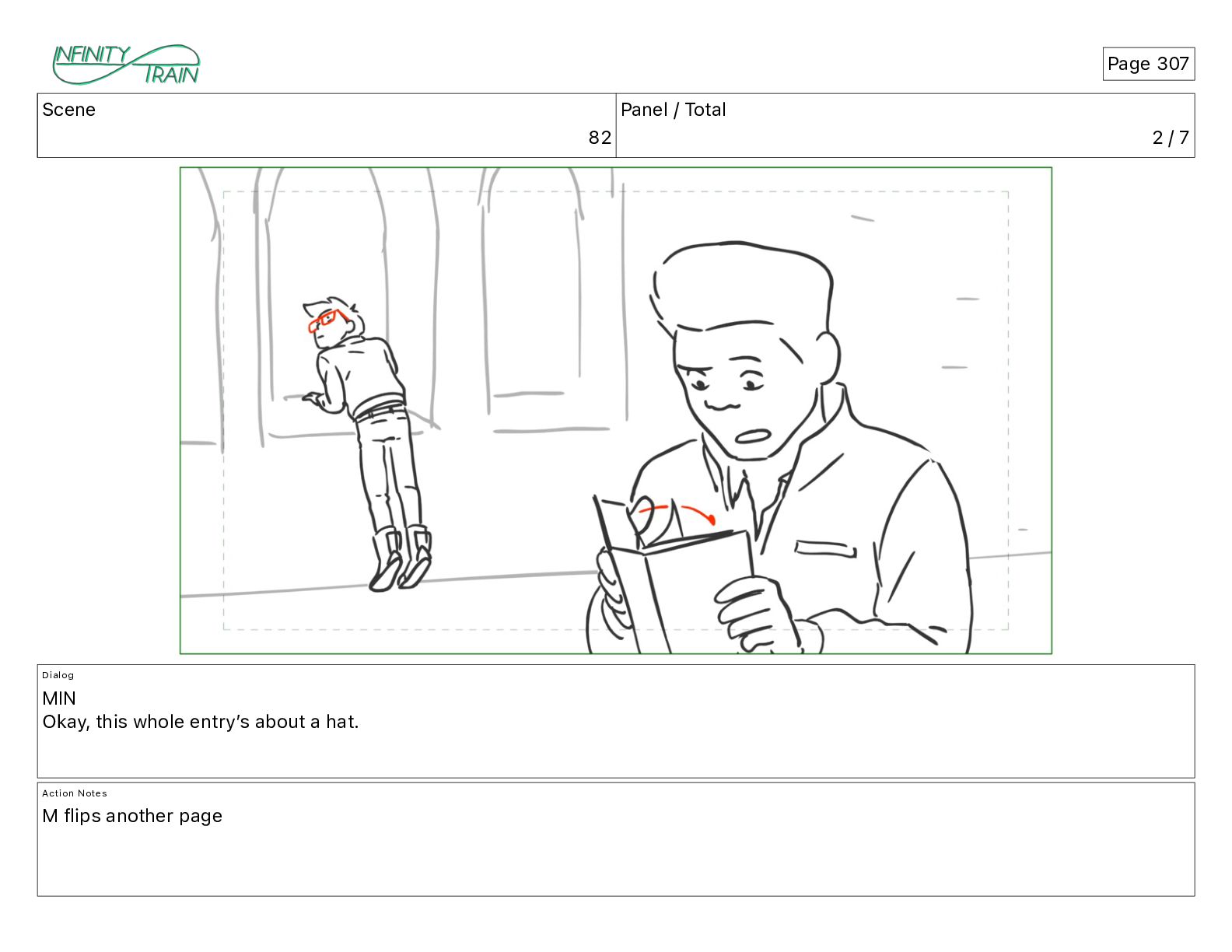Click the Page 307 label
The image size is (1232, 952).
pyautogui.click(x=1148, y=64)
